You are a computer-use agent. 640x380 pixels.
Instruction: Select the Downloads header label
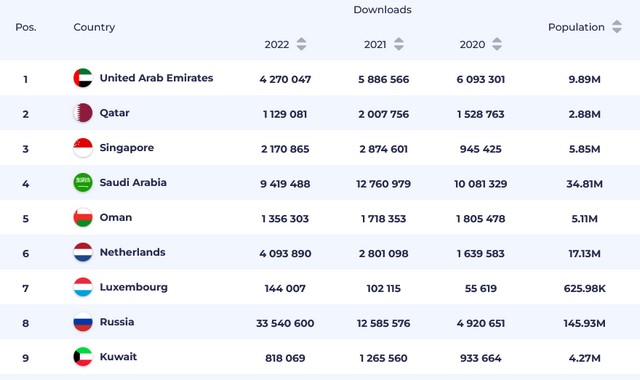(382, 10)
